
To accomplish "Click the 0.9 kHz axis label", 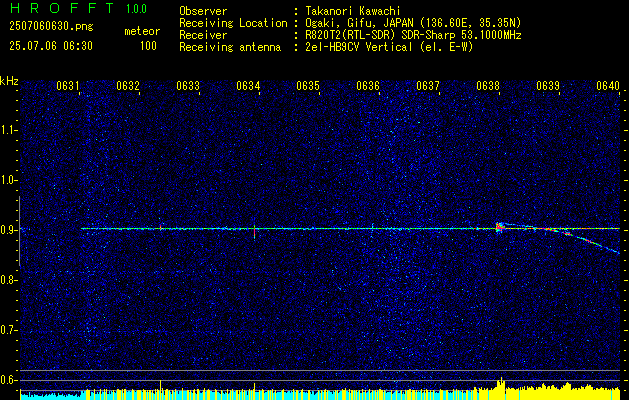I will point(9,230).
